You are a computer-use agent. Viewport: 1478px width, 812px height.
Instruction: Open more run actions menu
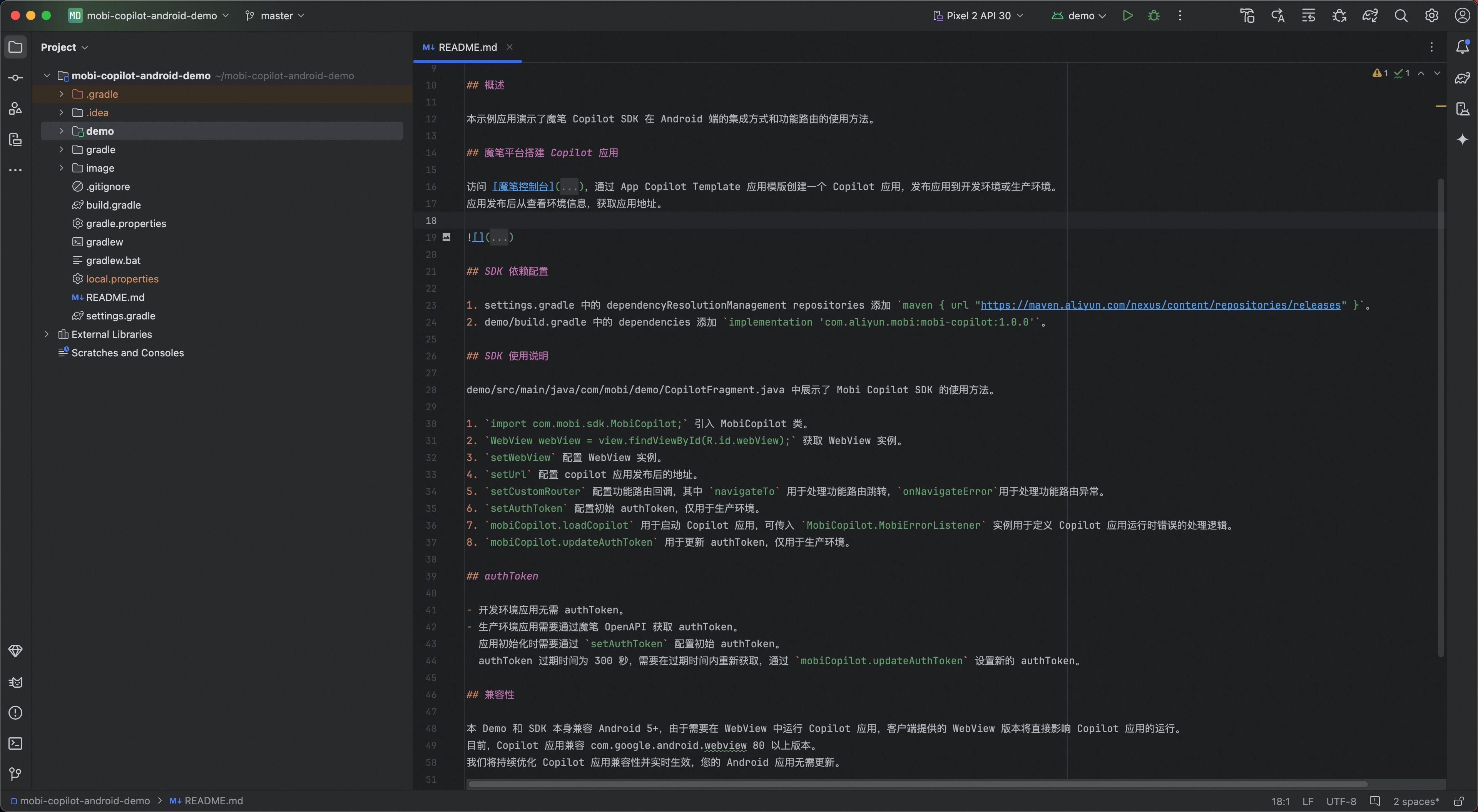pos(1180,15)
